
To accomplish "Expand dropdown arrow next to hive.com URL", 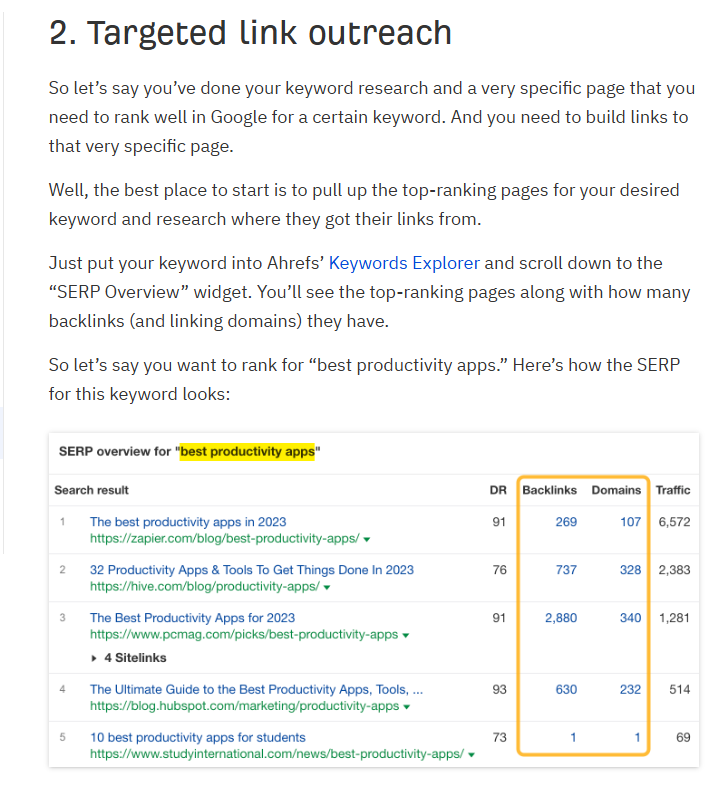I will tap(327, 587).
